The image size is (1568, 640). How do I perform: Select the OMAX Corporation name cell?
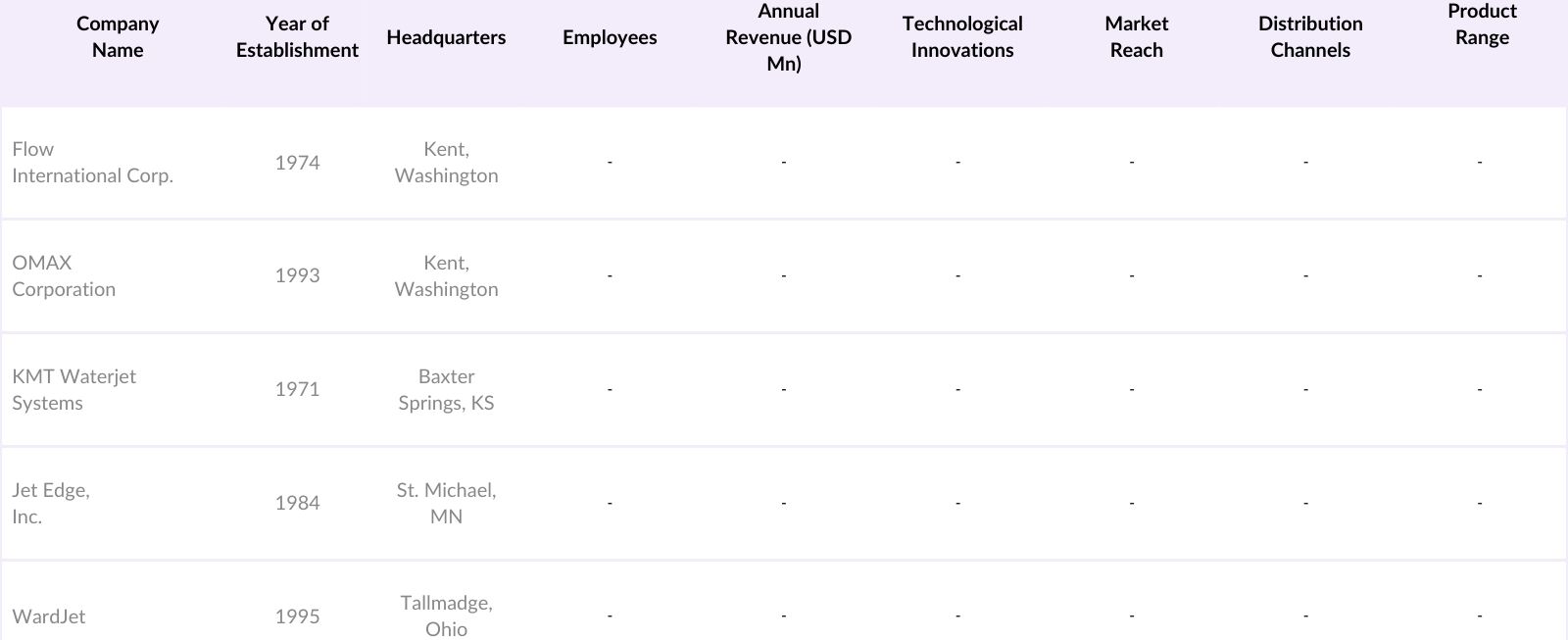[x=64, y=276]
